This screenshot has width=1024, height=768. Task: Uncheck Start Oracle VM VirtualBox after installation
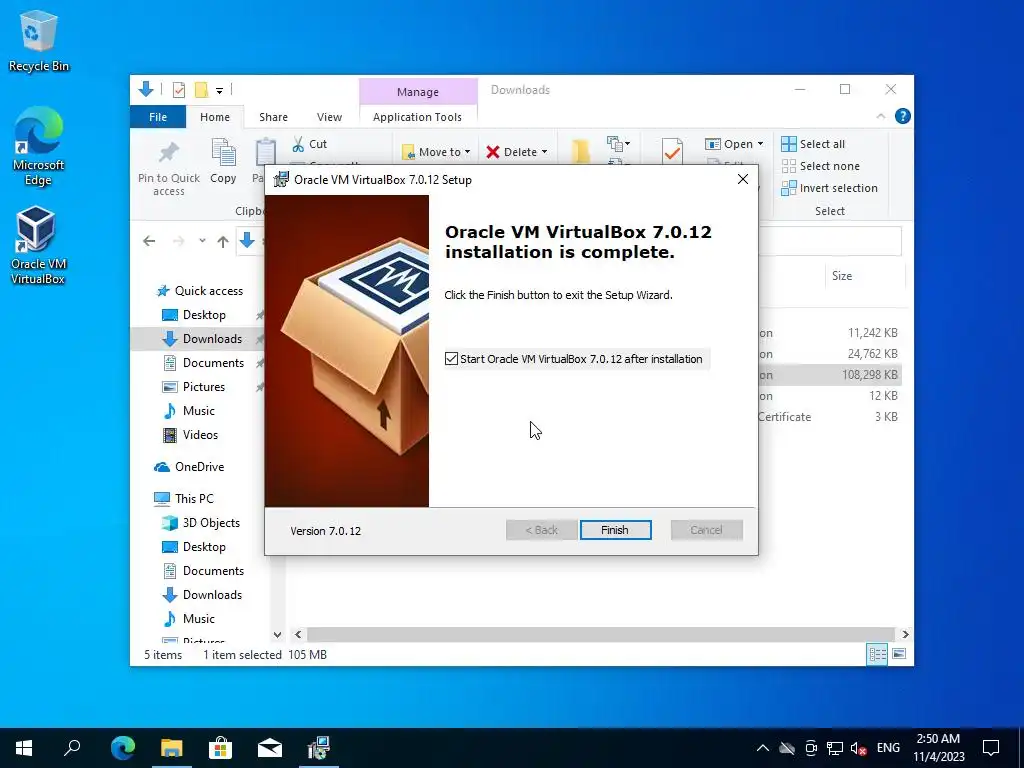tap(451, 359)
